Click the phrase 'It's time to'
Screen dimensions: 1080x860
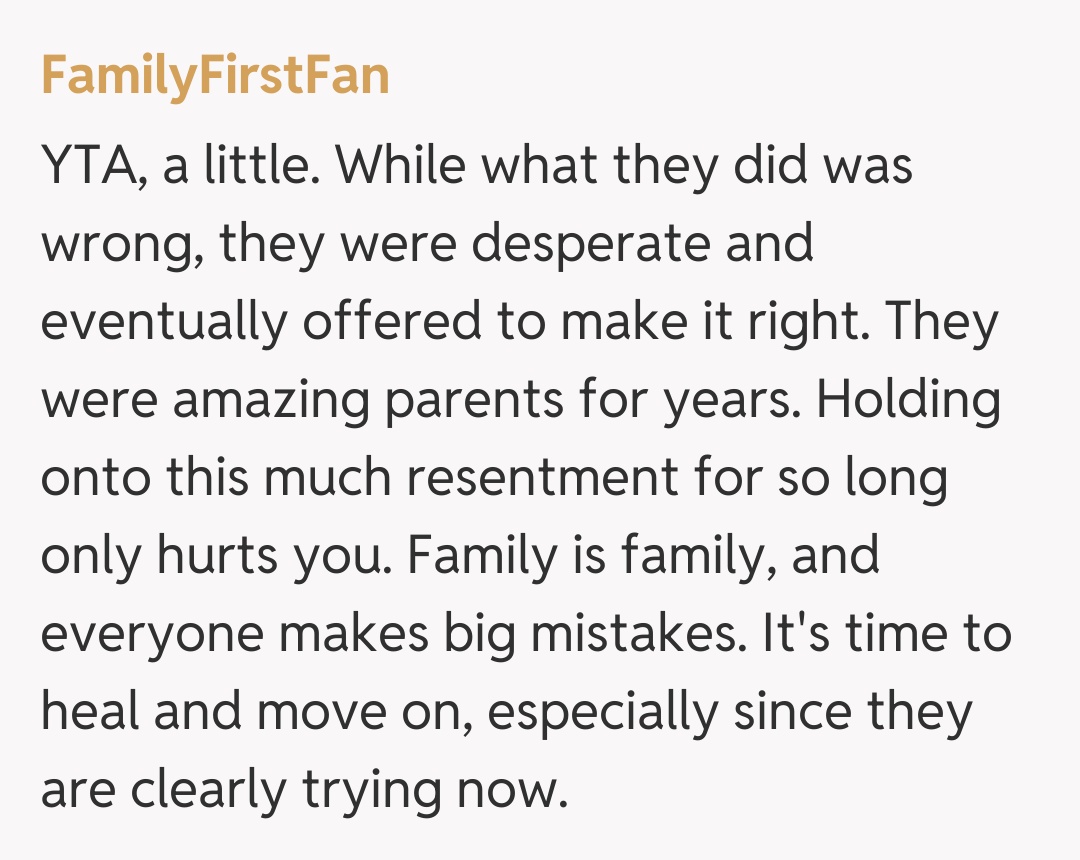point(886,635)
